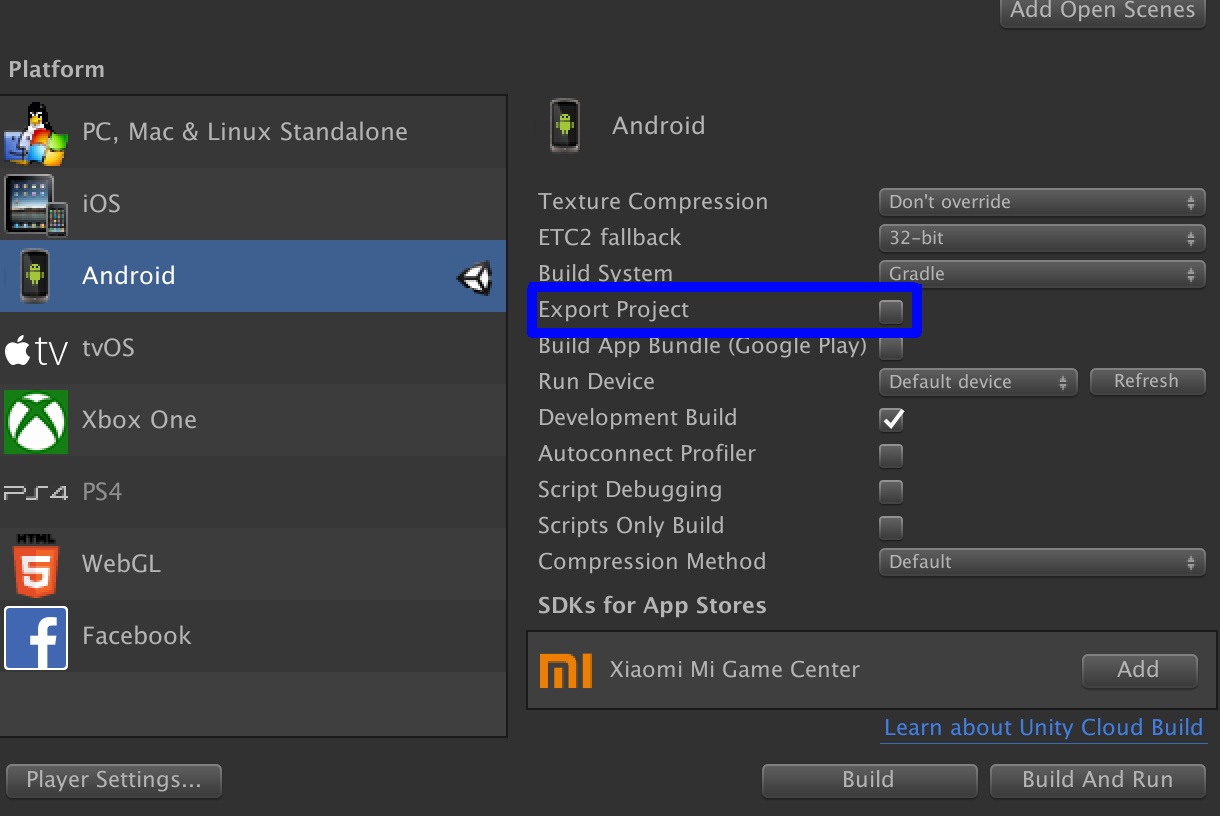The image size is (1220, 816).
Task: Click the green Xbox One icon
Action: (x=36, y=421)
